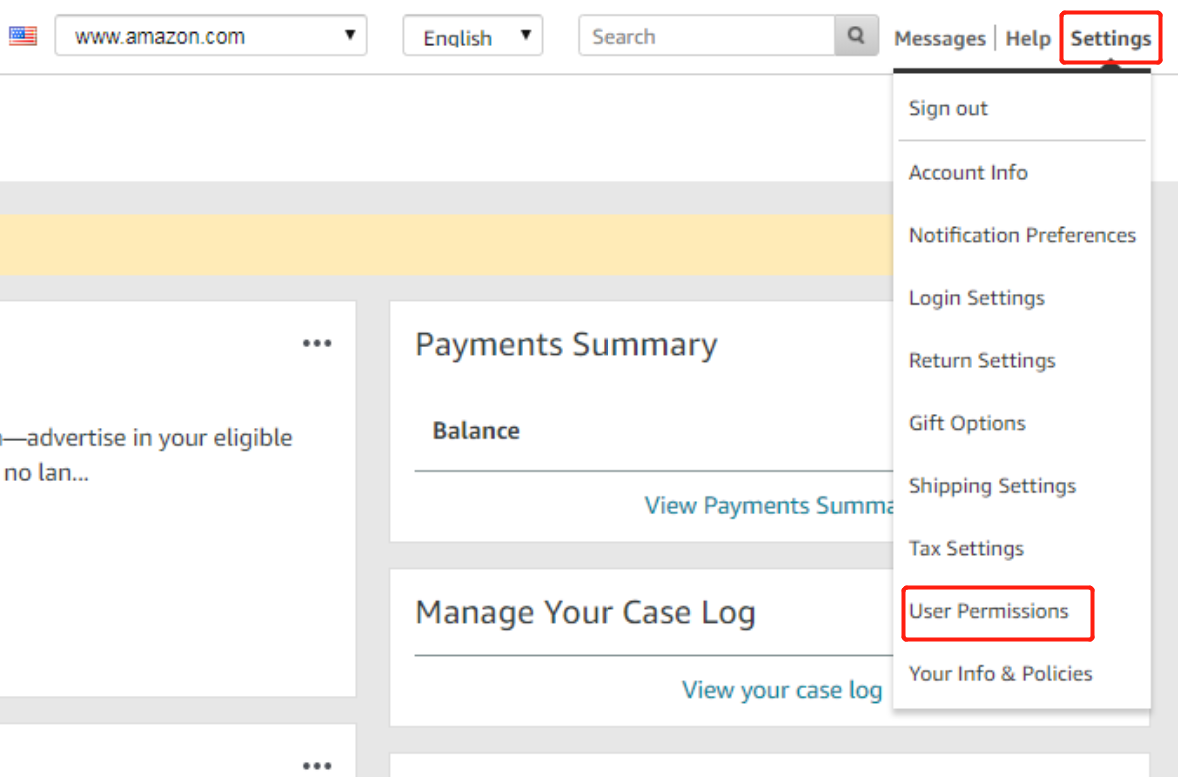Choose Tax Settings
This screenshot has height=777, width=1178.
coord(966,549)
